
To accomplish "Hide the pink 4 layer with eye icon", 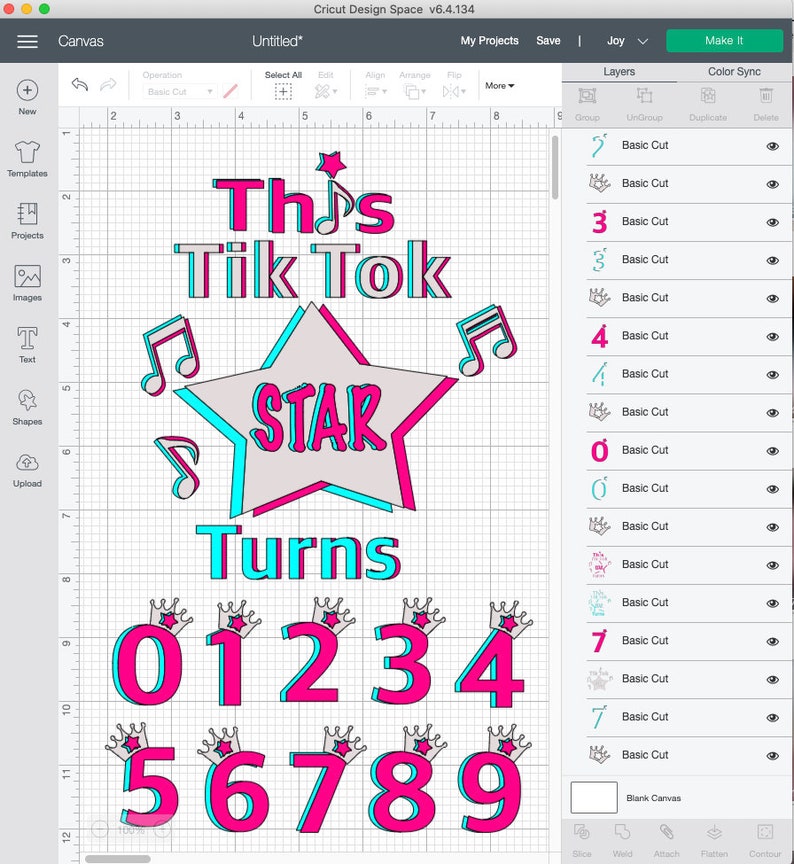I will click(773, 337).
